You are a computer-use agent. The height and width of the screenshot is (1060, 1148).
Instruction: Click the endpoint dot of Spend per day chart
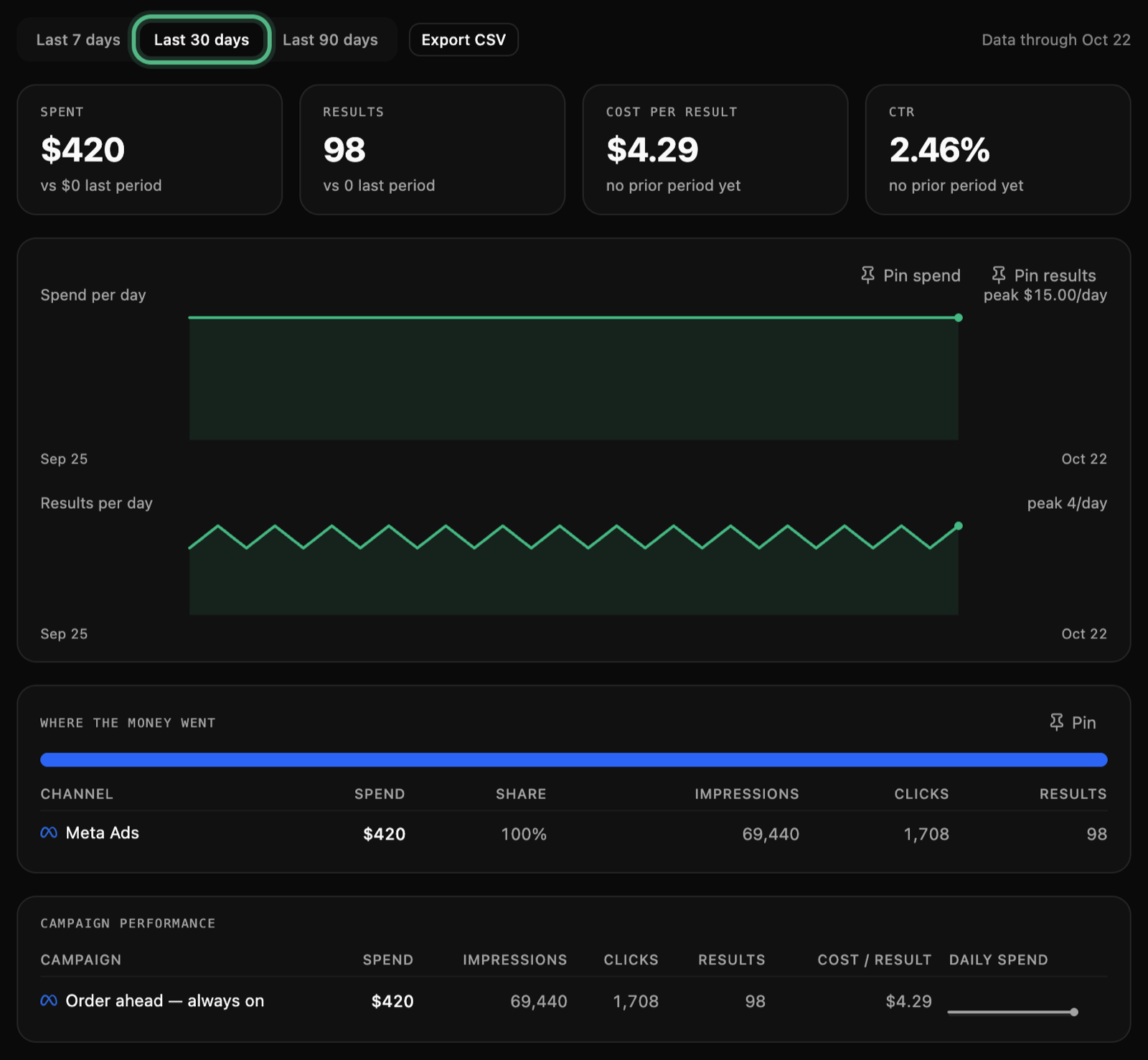click(x=959, y=317)
